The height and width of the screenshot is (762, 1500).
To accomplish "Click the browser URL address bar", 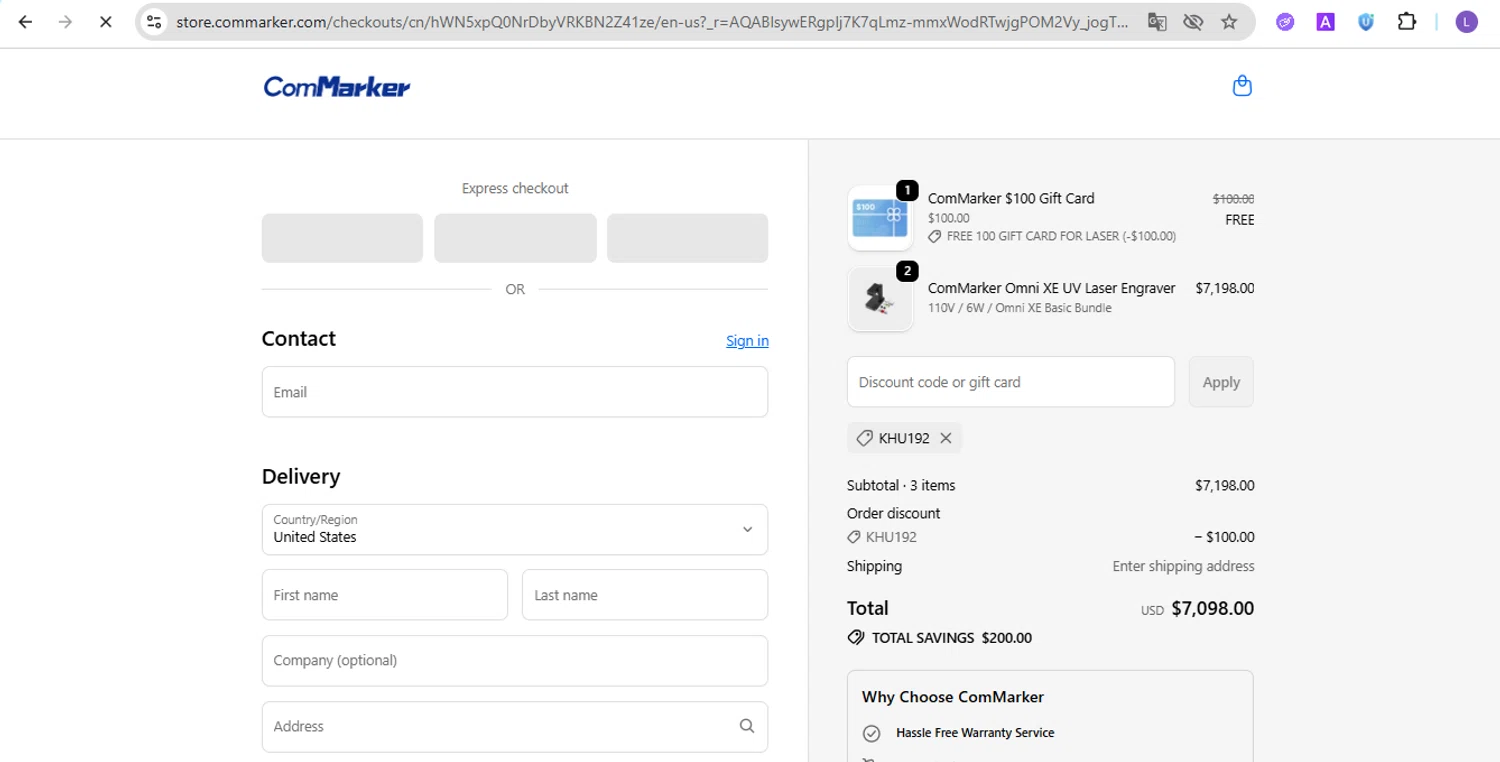I will (653, 21).
